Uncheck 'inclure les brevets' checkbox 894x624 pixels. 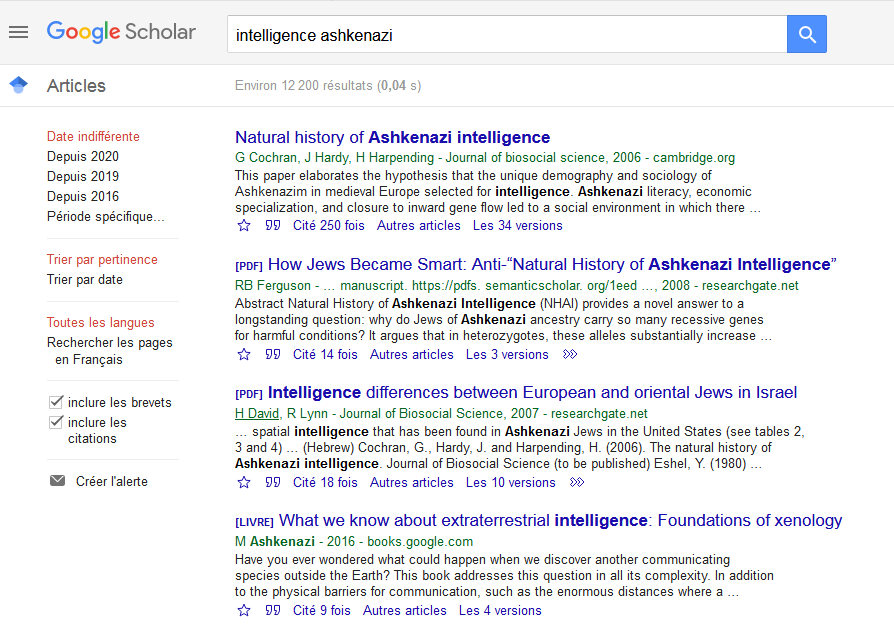pos(56,402)
